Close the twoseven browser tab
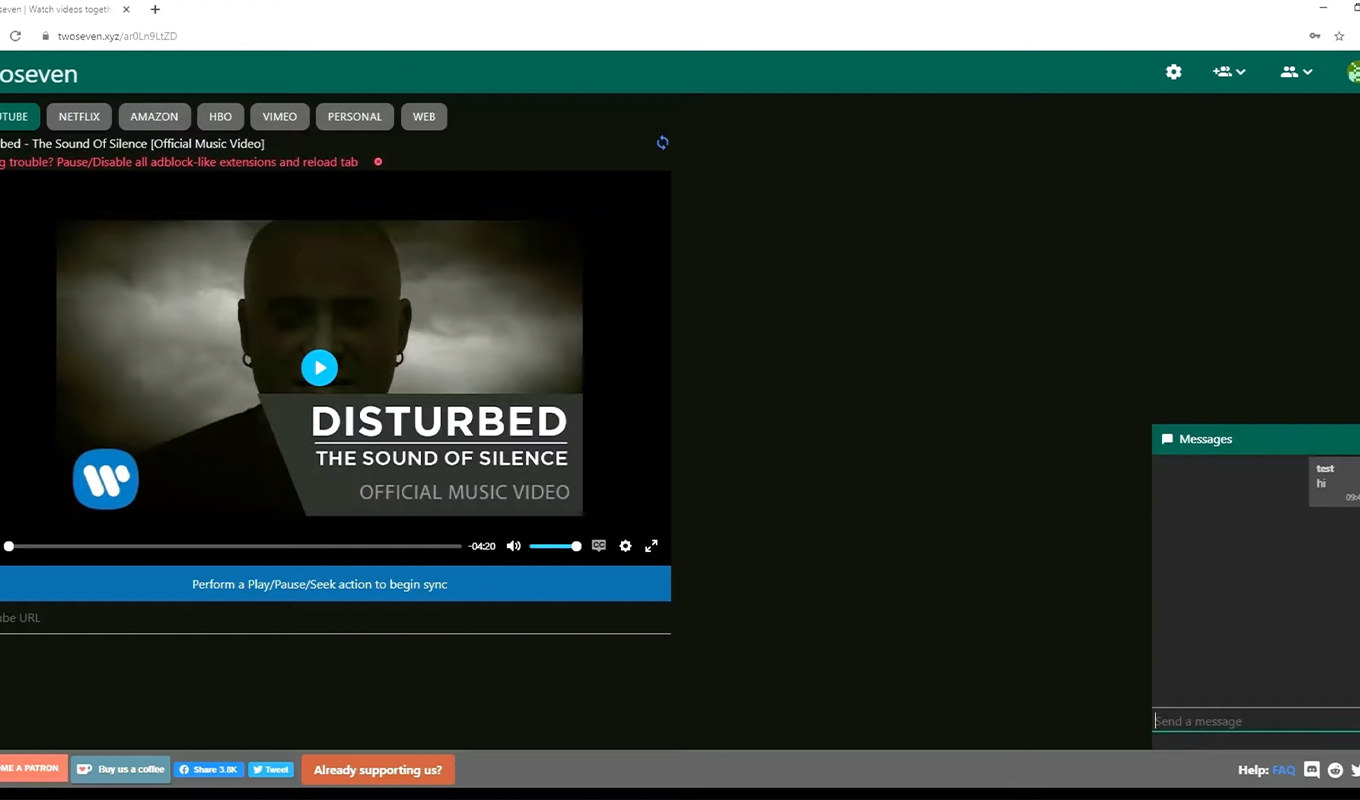Viewport: 1360px width, 800px height. coord(126,10)
